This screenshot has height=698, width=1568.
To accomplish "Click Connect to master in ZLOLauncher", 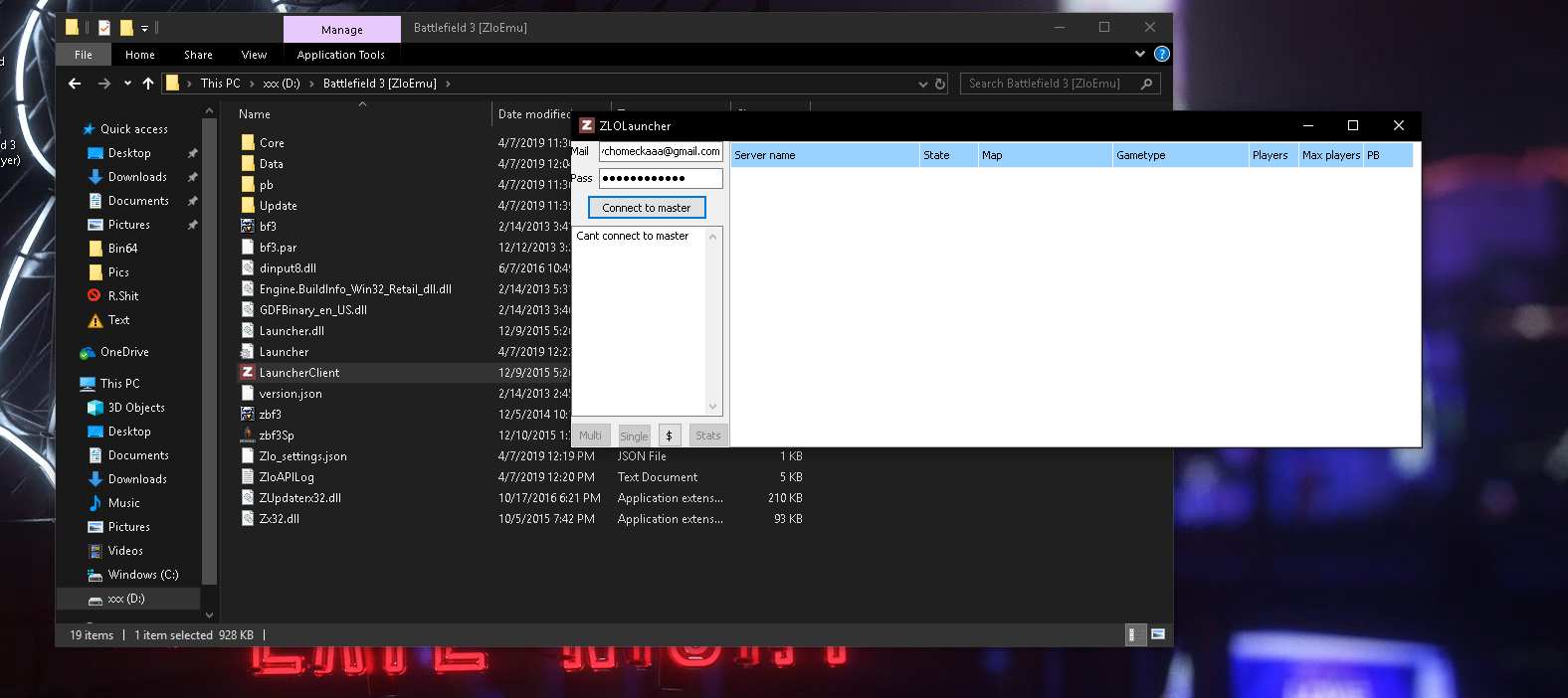I will click(x=647, y=208).
